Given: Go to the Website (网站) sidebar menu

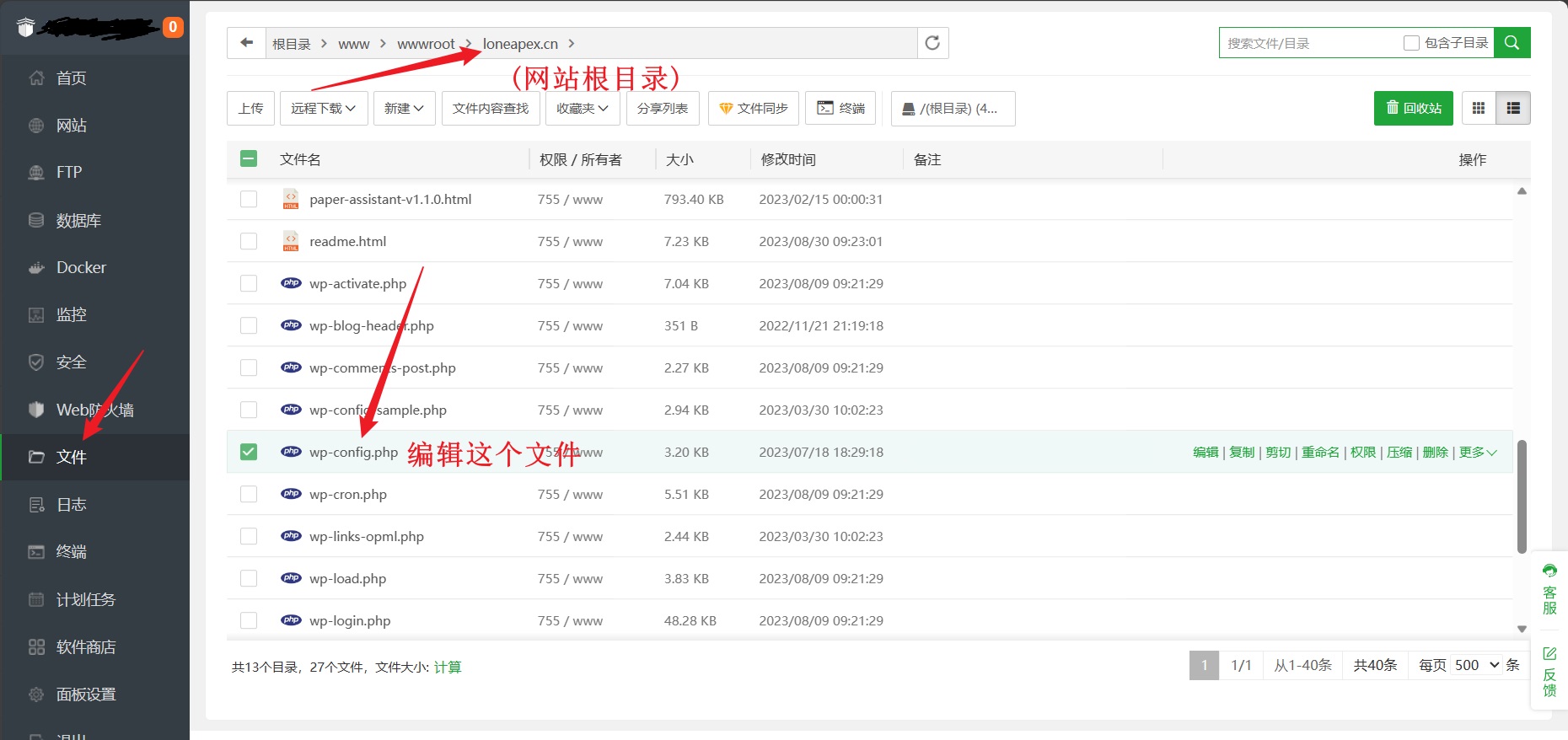Looking at the screenshot, I should [x=71, y=126].
